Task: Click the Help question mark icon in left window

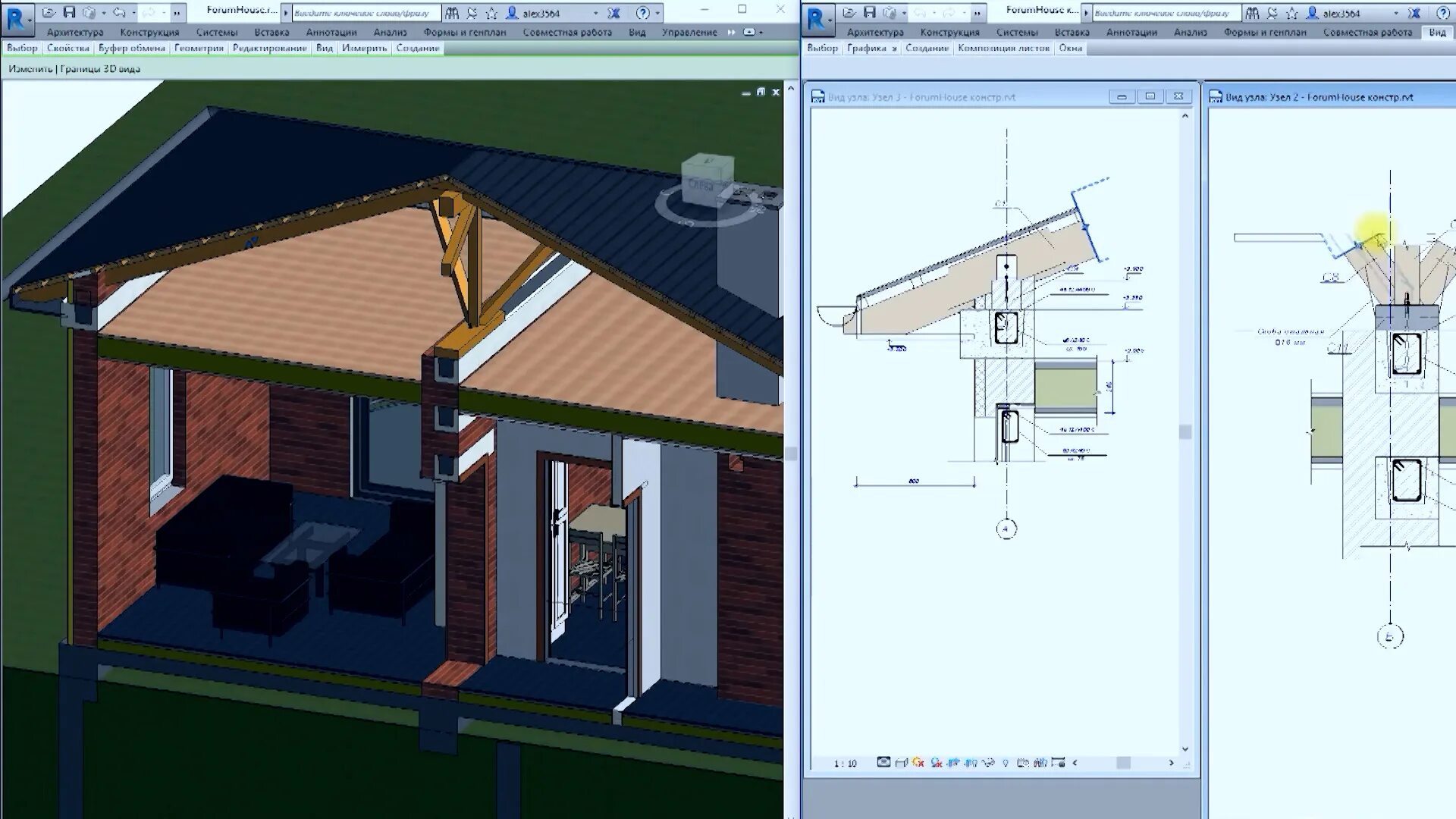Action: coord(642,13)
